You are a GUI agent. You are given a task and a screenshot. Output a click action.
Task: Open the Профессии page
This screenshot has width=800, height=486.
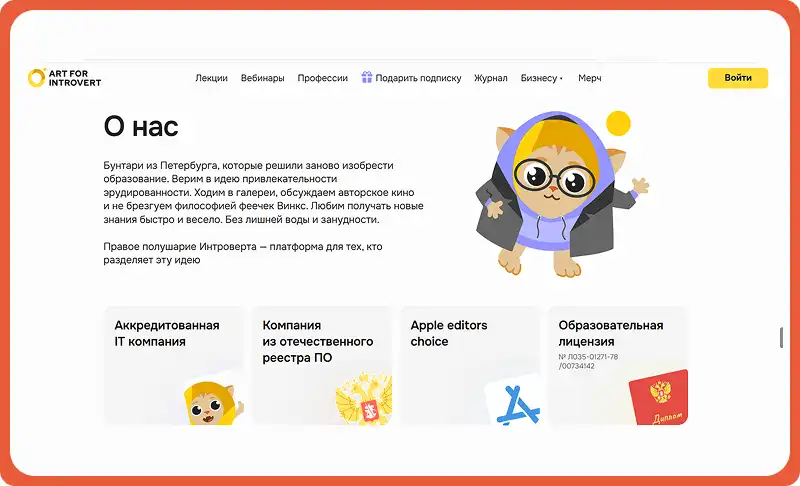[322, 78]
